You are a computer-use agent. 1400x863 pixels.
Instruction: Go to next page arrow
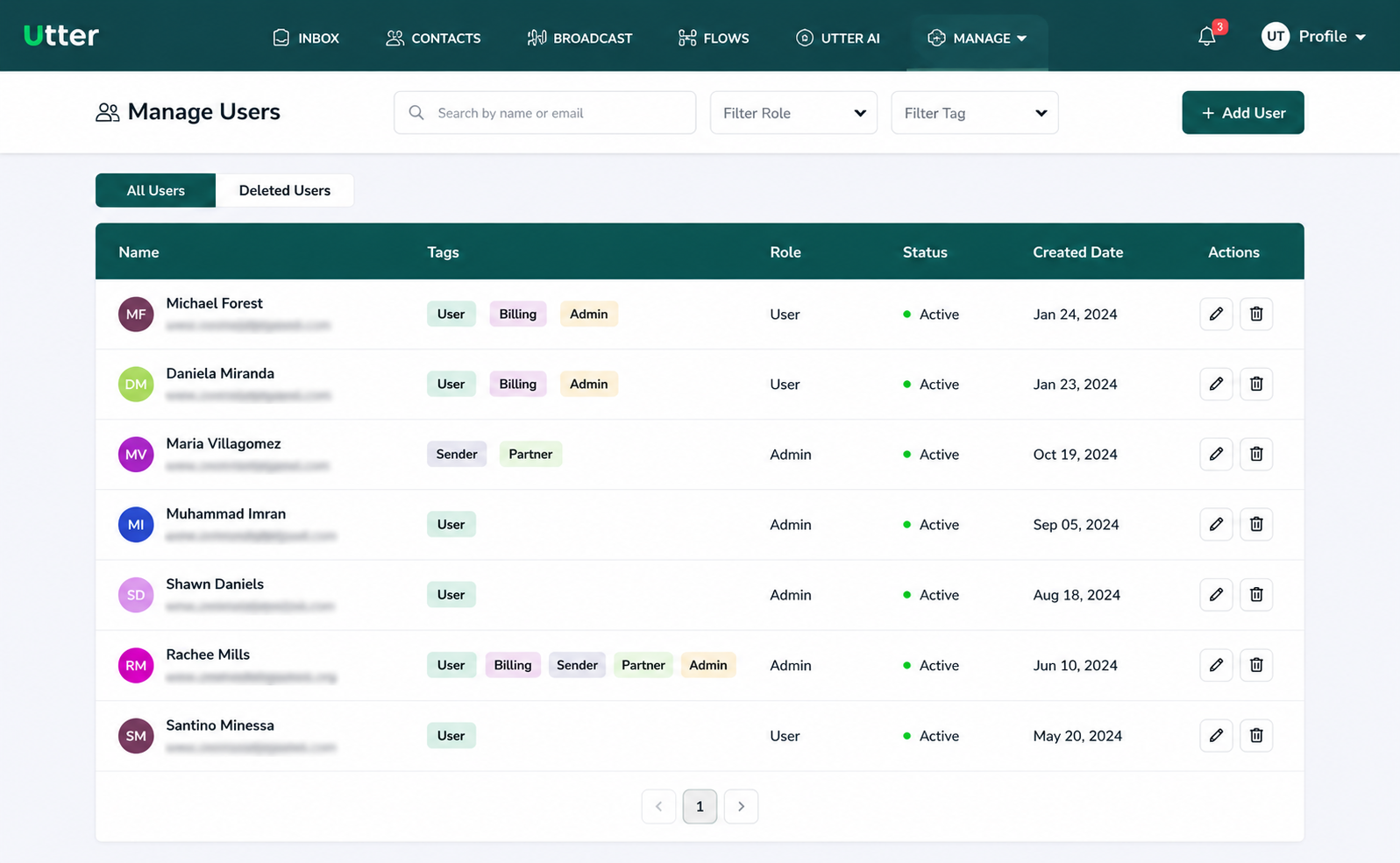click(x=741, y=806)
